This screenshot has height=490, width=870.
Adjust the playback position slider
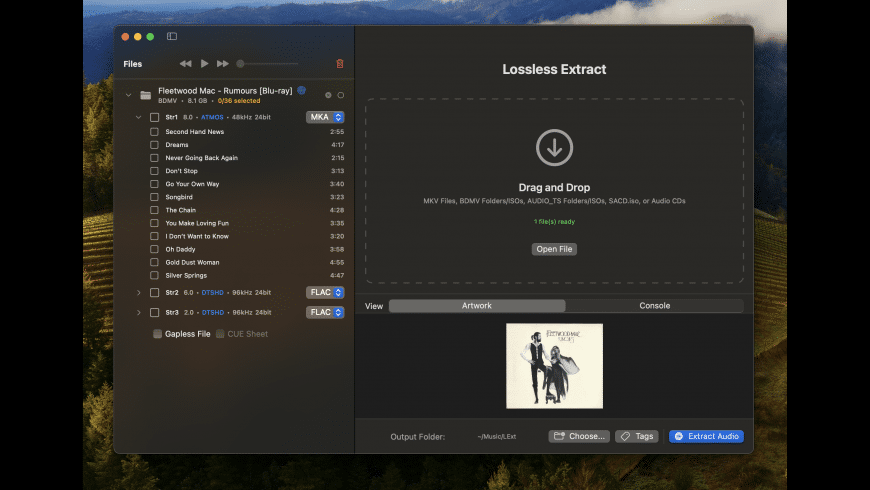click(x=267, y=64)
